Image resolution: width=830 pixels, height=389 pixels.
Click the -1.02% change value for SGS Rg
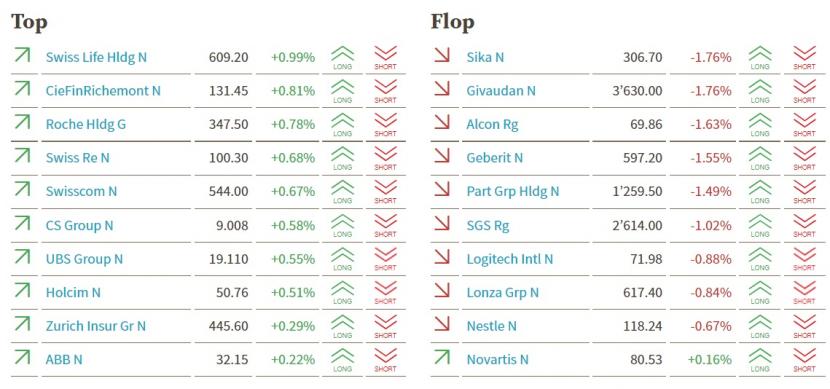tap(711, 225)
